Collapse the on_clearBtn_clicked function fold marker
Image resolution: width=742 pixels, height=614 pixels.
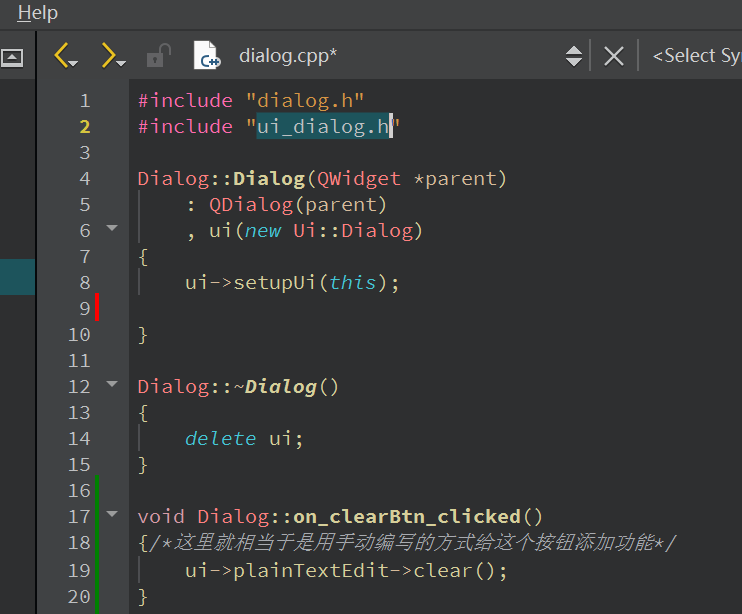point(112,516)
